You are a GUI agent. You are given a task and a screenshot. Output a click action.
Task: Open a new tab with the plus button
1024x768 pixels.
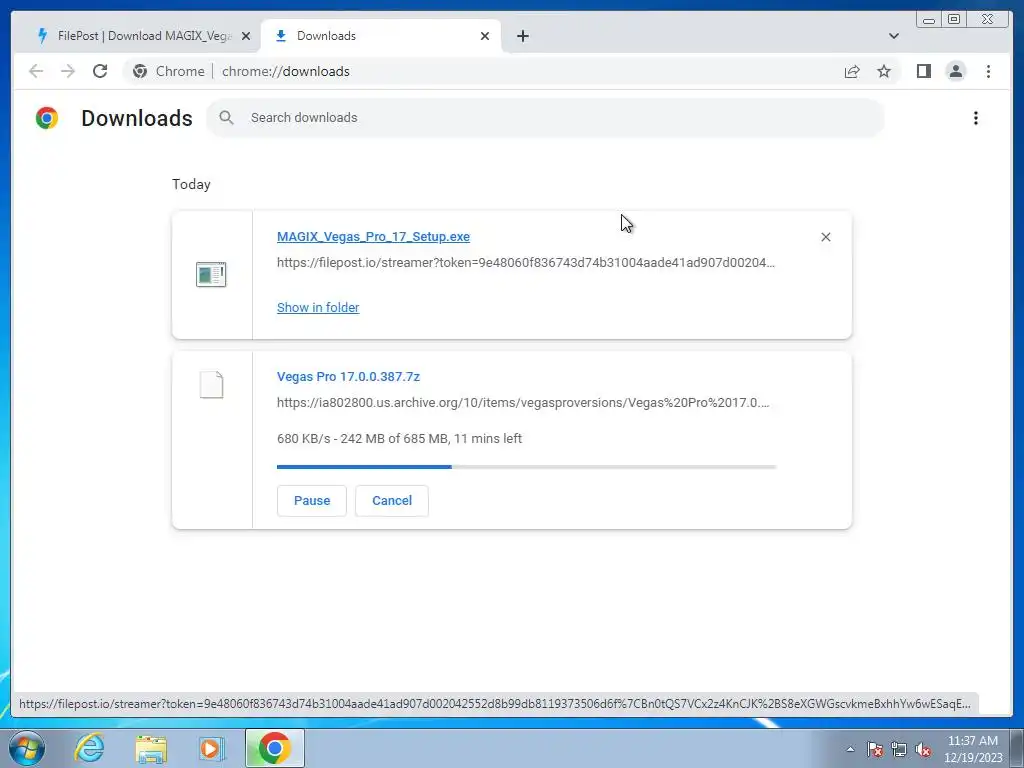click(522, 36)
